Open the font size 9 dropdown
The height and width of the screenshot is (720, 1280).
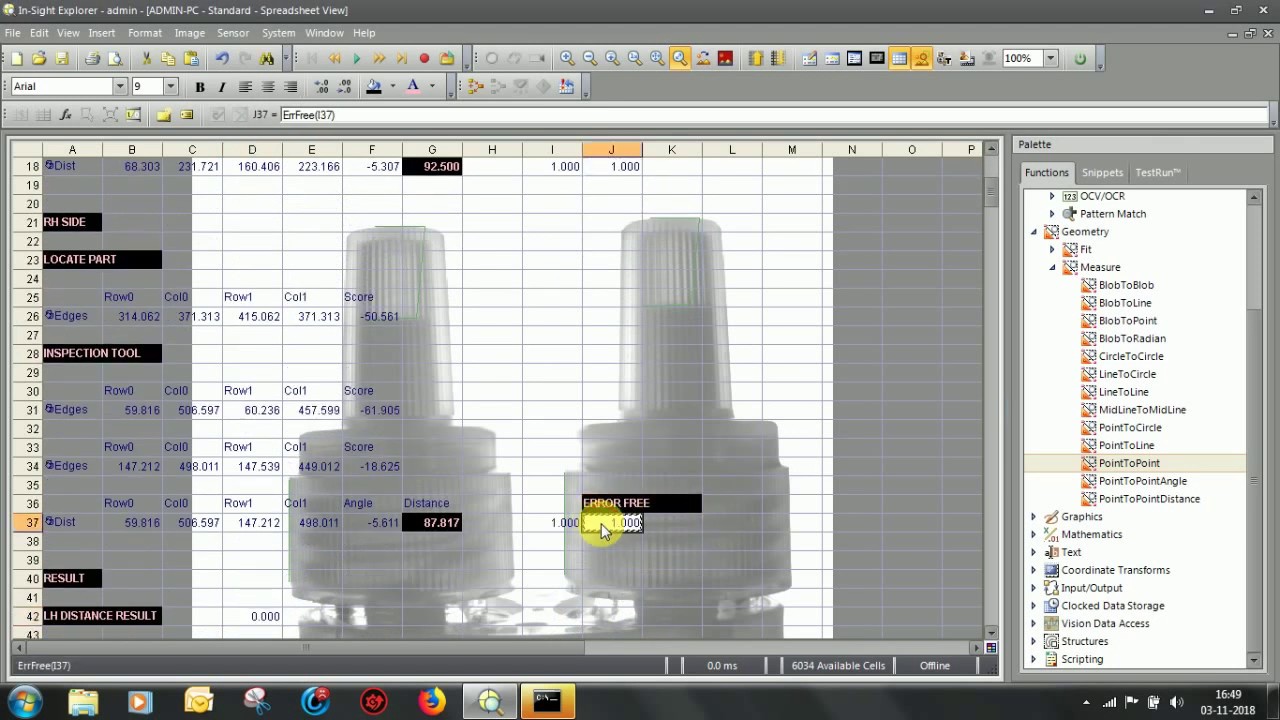click(x=170, y=87)
